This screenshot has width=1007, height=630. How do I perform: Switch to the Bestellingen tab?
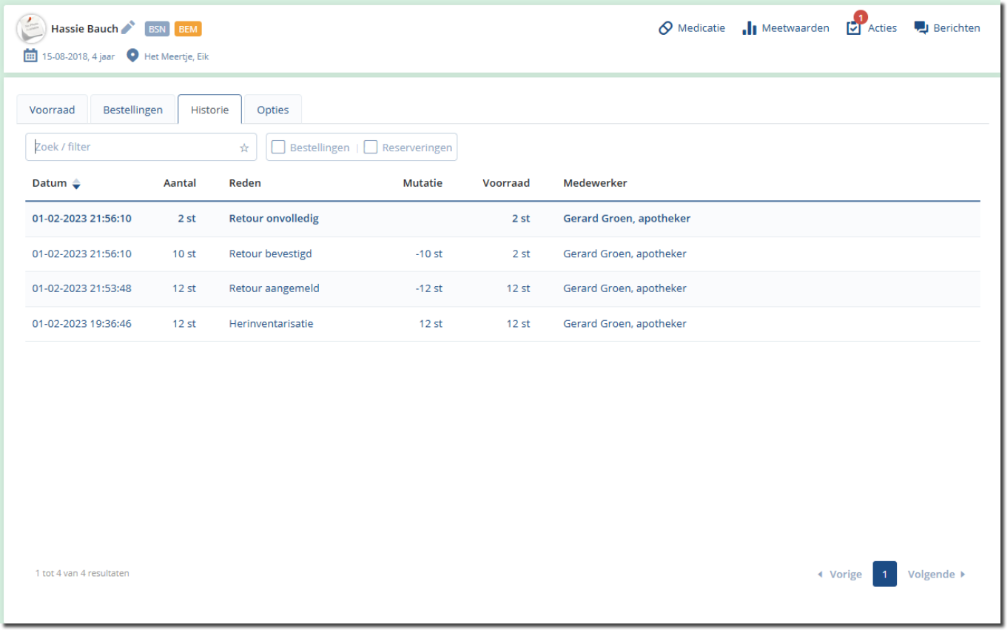pos(133,110)
